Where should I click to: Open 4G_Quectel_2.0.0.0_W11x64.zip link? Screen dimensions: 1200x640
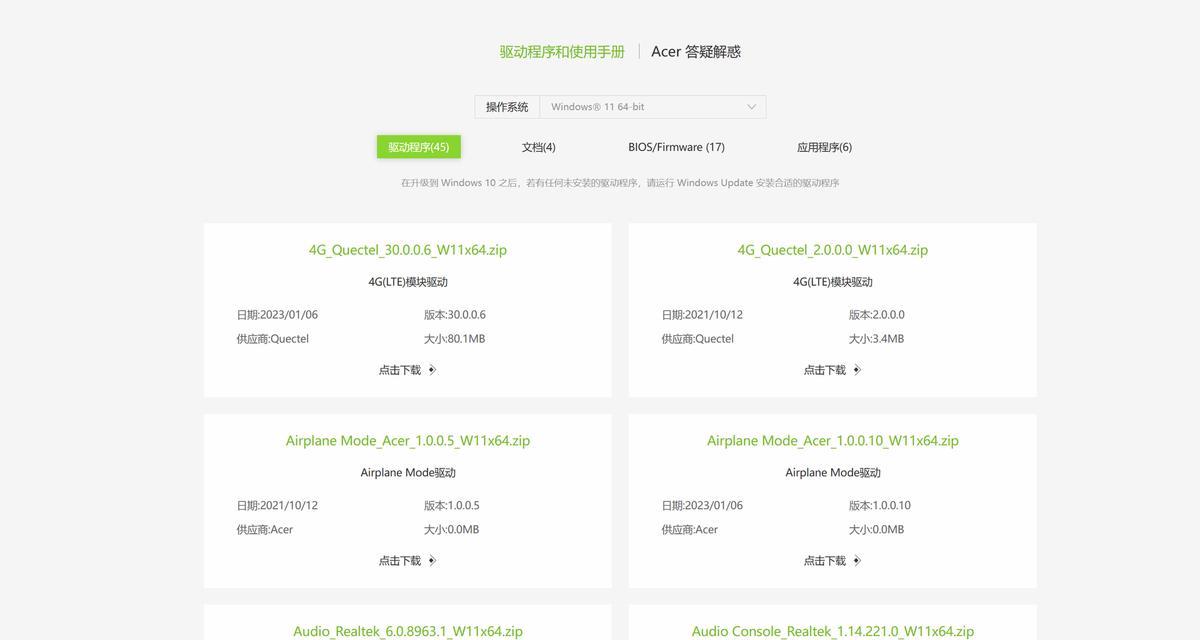pos(833,250)
